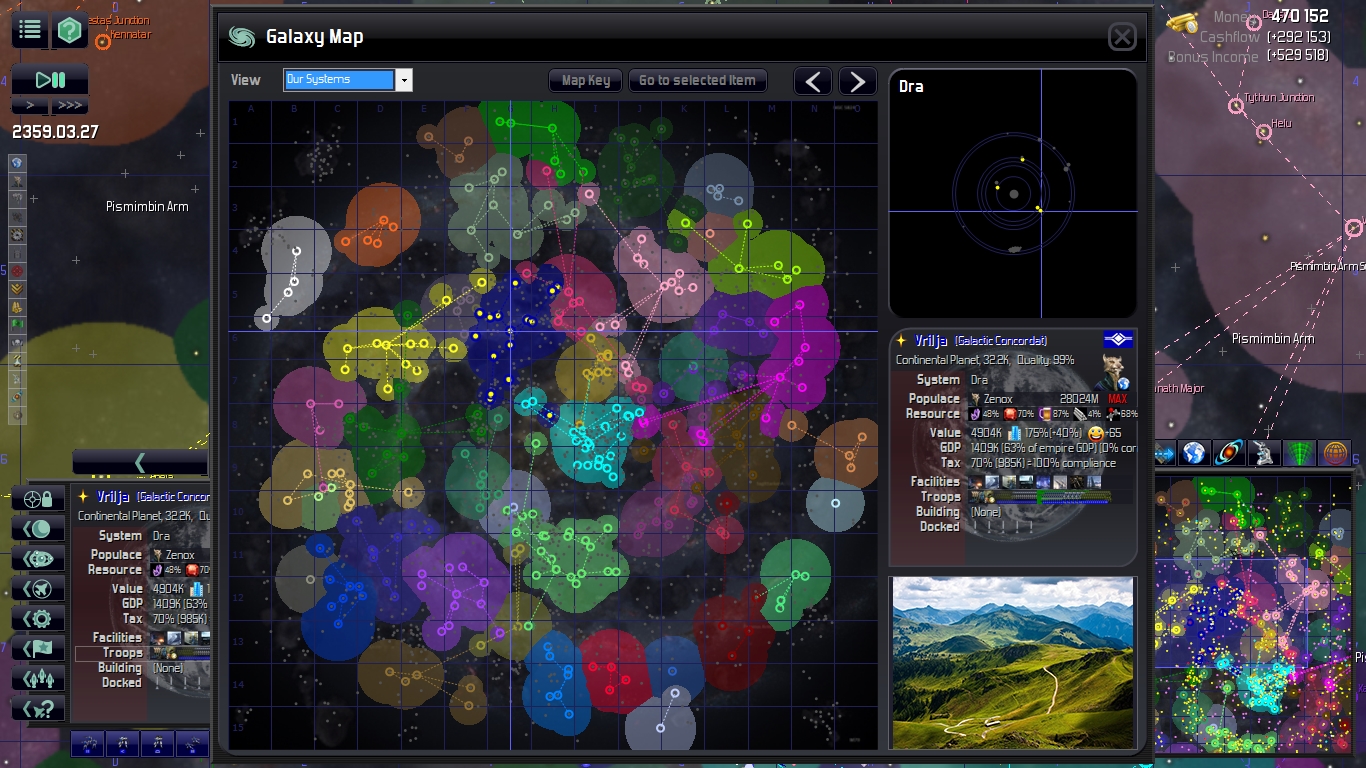Open the Map Key

point(586,81)
